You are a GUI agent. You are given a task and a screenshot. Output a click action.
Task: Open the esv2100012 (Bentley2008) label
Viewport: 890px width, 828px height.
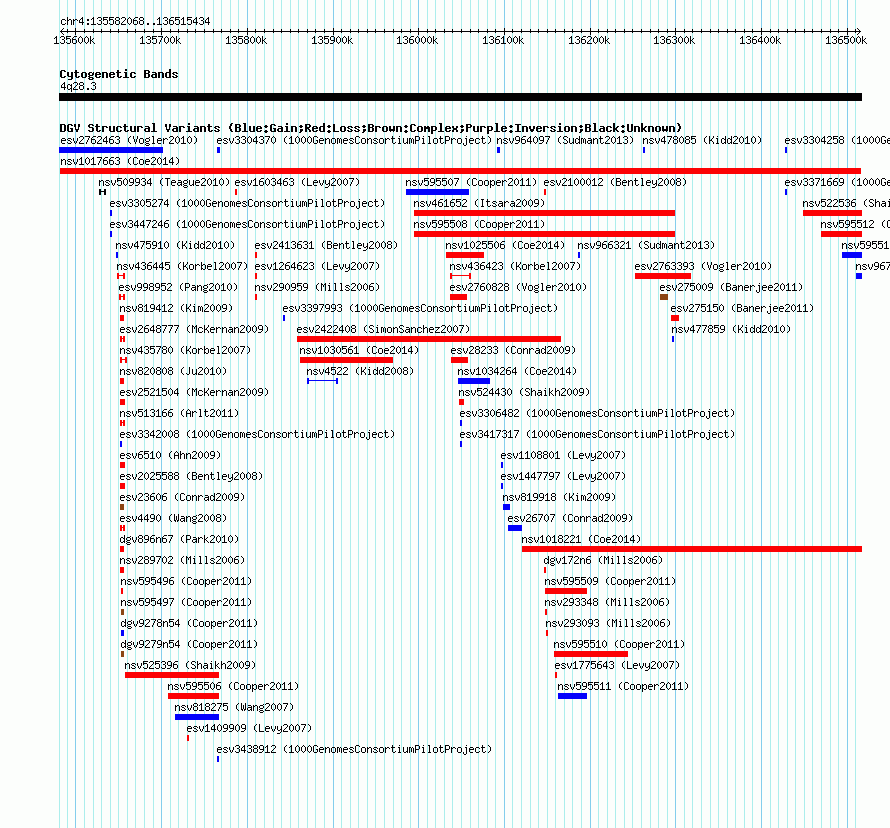pyautogui.click(x=615, y=182)
